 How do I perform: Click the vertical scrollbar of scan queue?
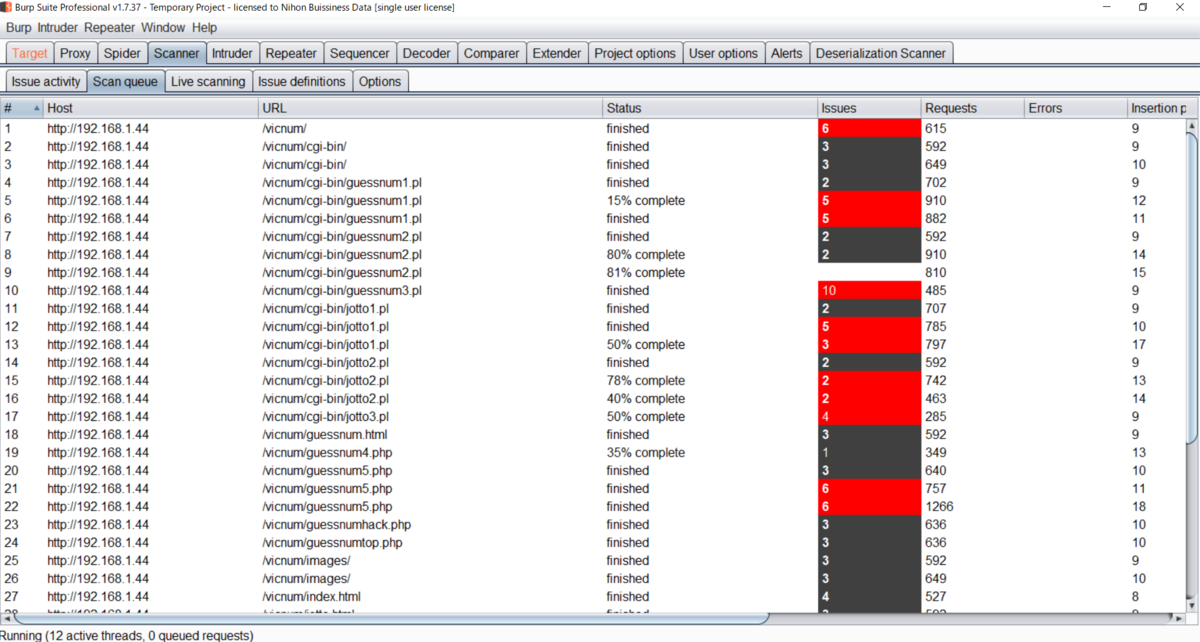1193,290
